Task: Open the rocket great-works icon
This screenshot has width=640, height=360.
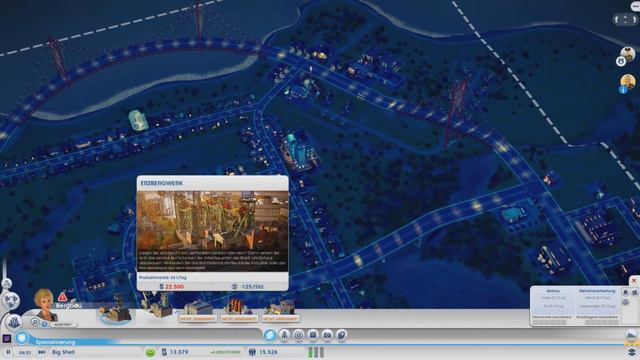Action: 284,335
